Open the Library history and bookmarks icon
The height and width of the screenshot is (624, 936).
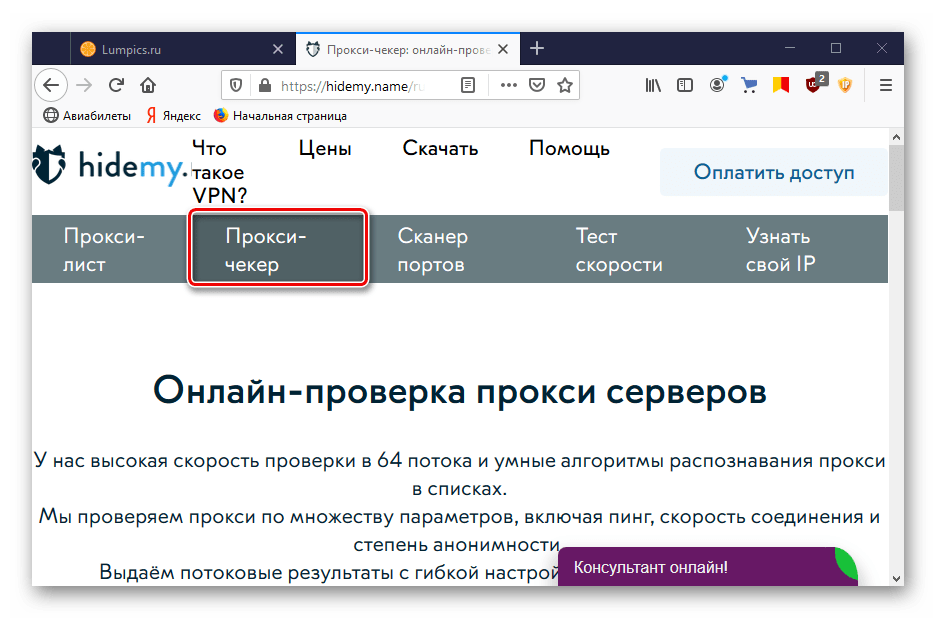[653, 86]
